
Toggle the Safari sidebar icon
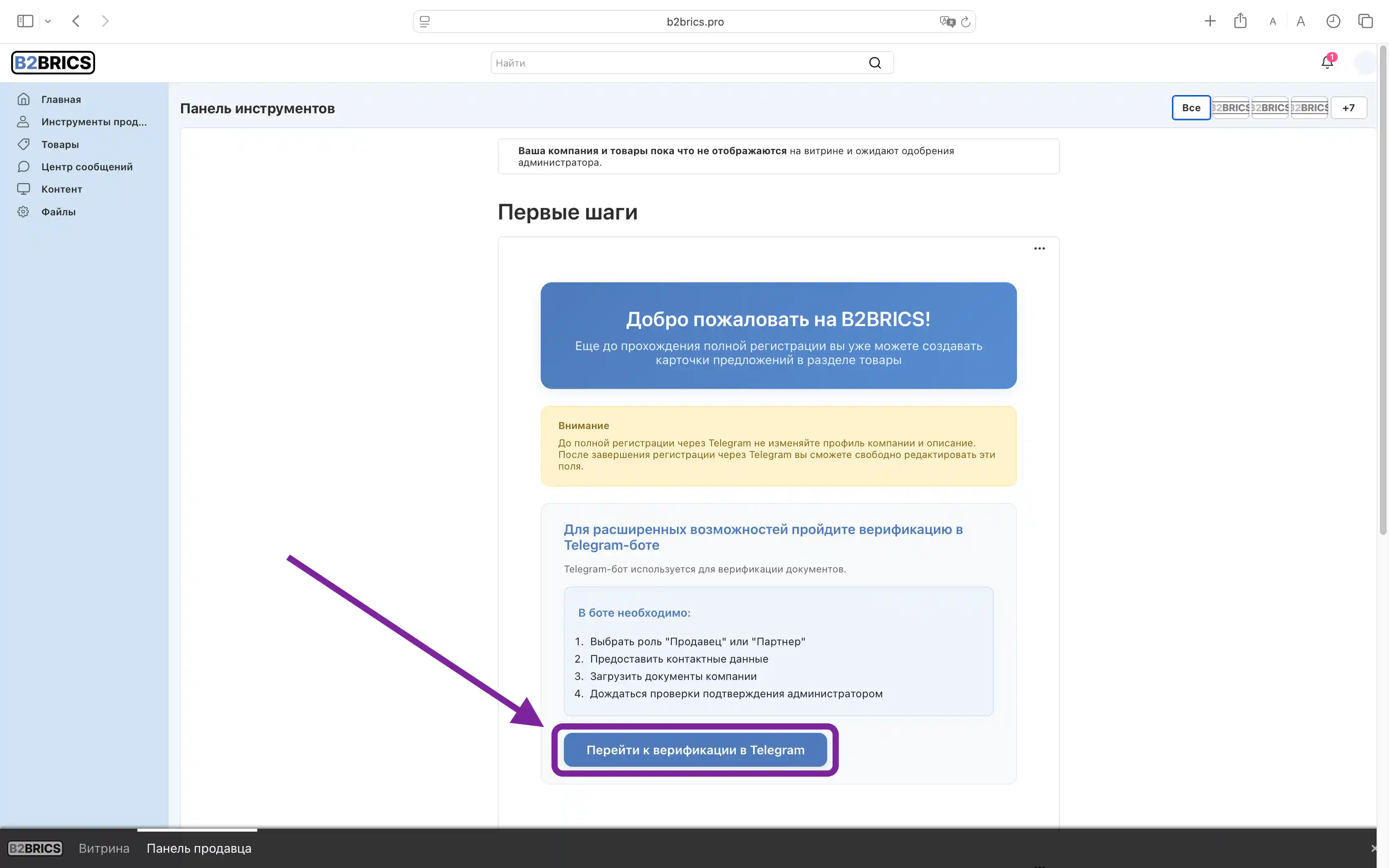click(x=25, y=21)
